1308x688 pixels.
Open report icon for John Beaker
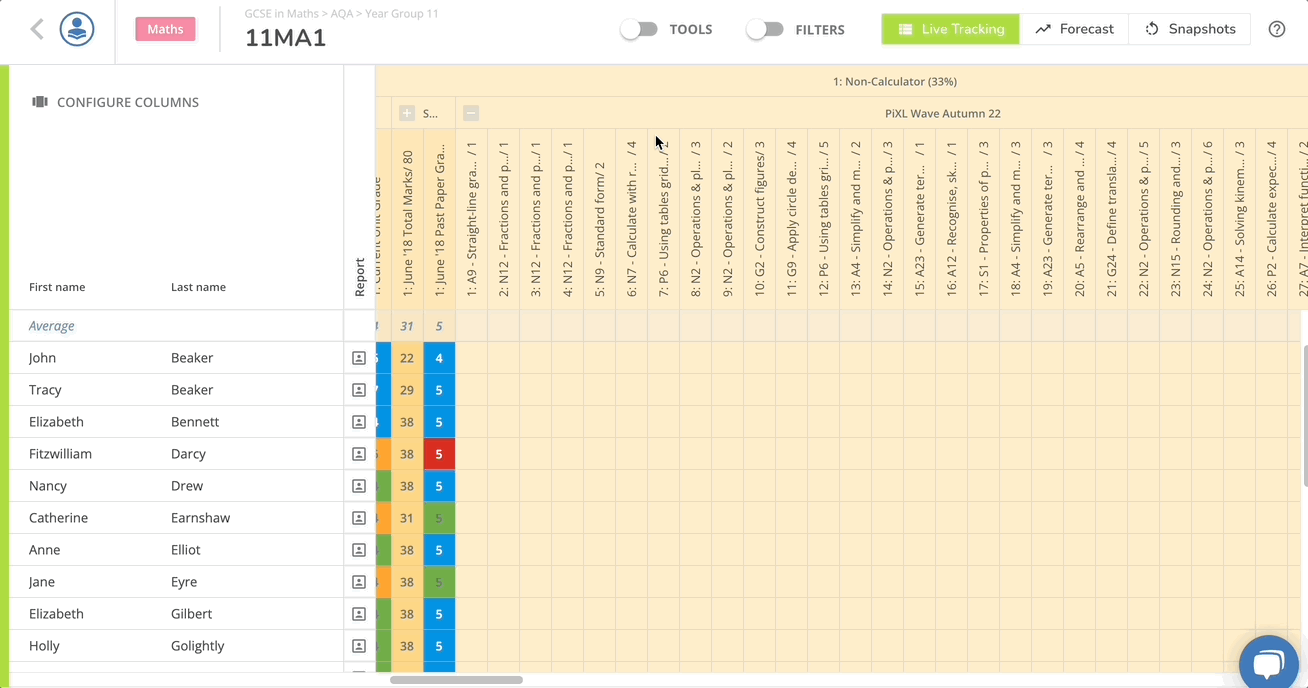click(x=359, y=358)
